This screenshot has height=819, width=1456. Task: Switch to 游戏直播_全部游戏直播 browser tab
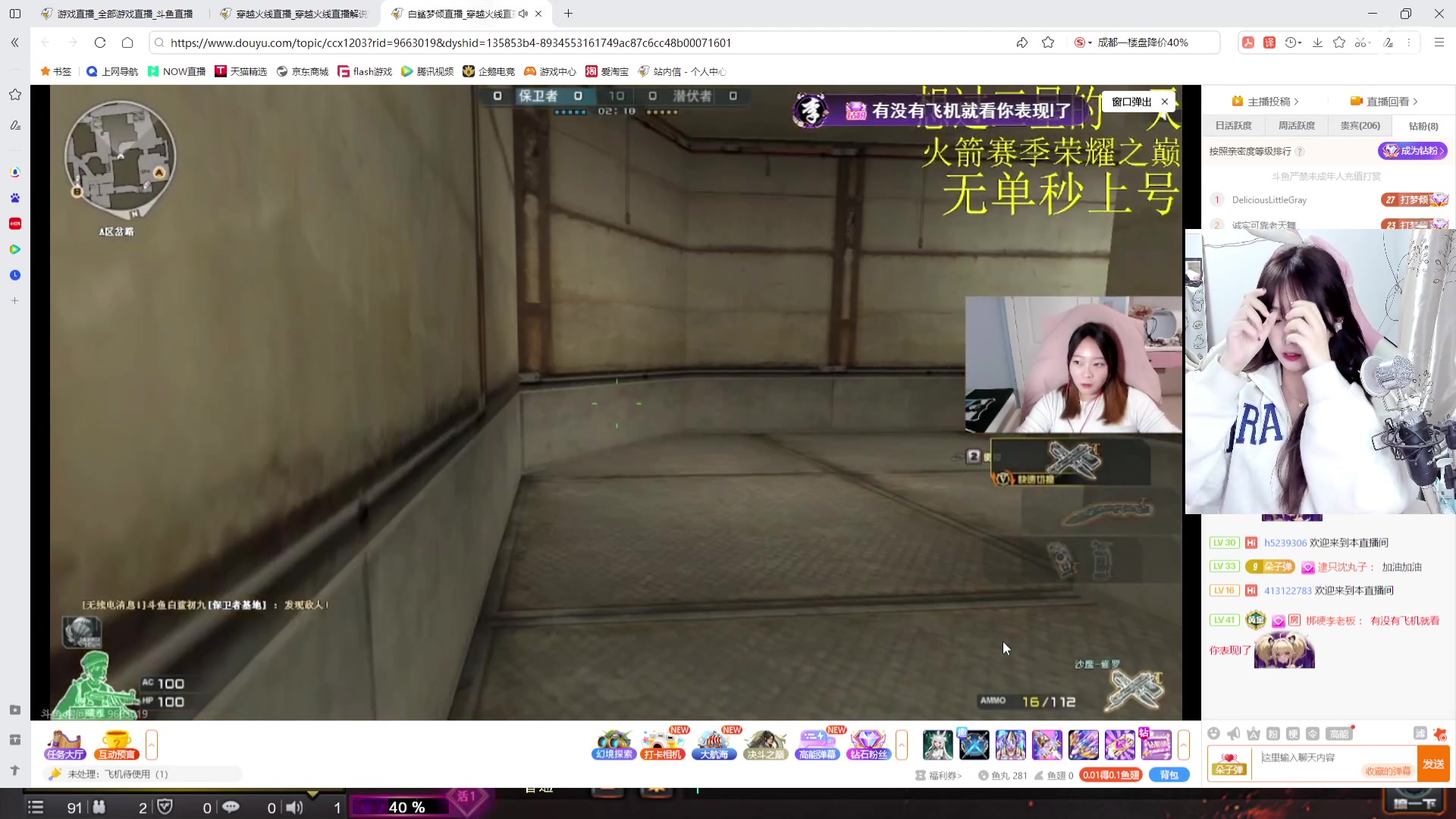pos(118,14)
